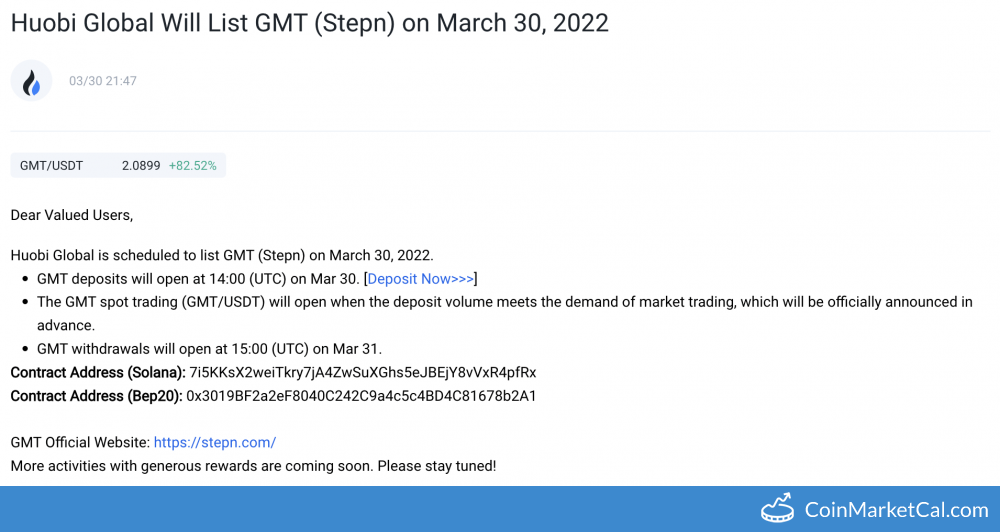Screen dimensions: 1000x532
Task: Click the Dear Valued Users greeting
Action: point(72,215)
